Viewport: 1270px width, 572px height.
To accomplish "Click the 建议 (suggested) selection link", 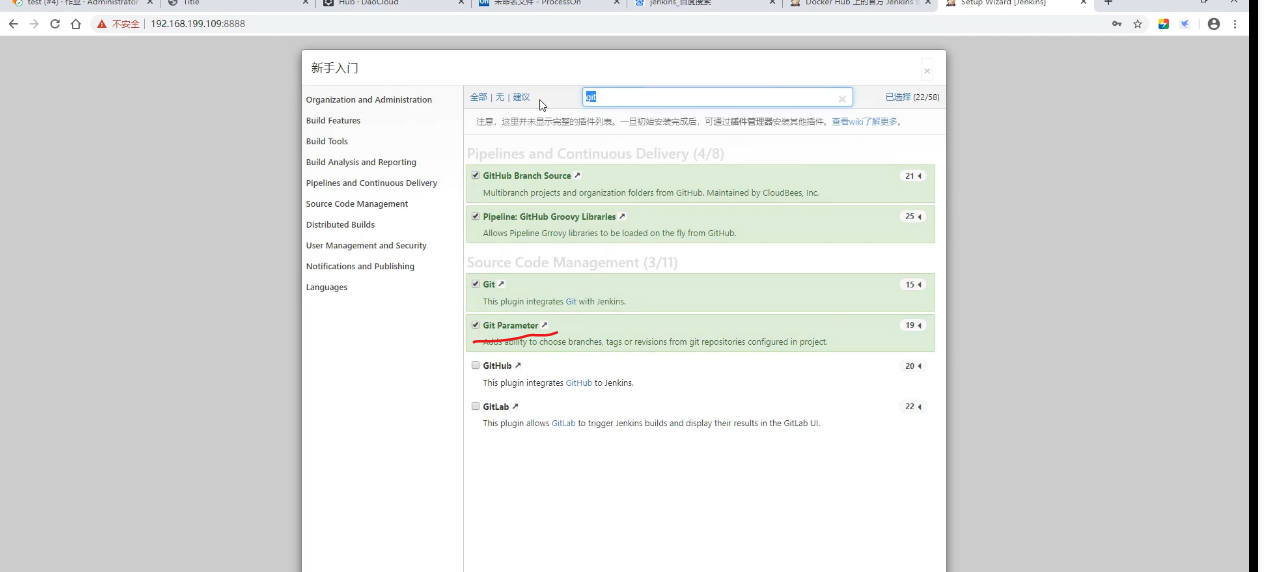I will point(521,97).
